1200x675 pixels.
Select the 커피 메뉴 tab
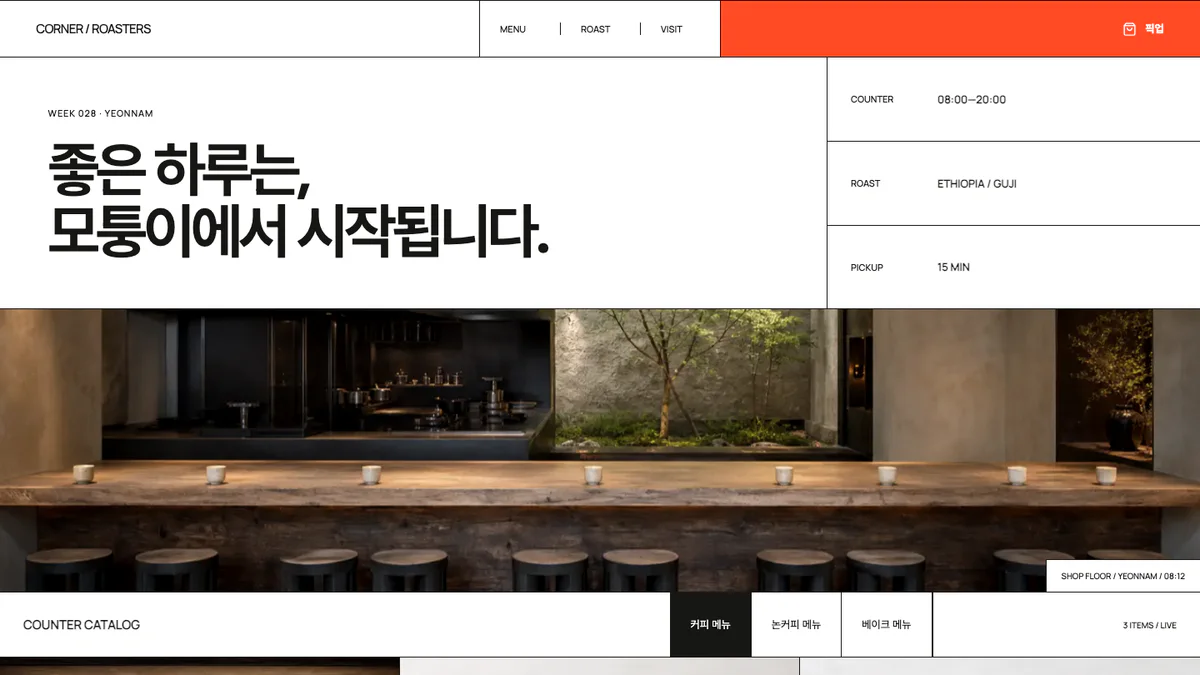710,625
